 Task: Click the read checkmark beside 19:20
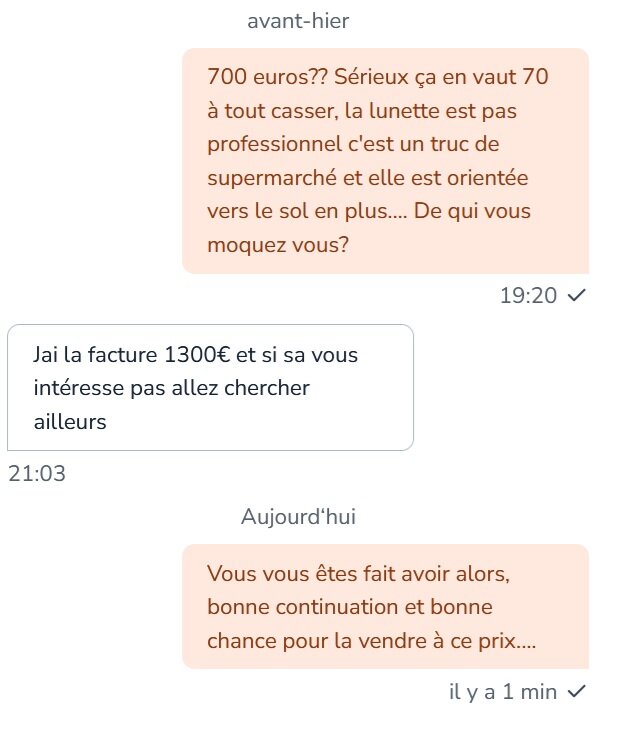coord(576,295)
